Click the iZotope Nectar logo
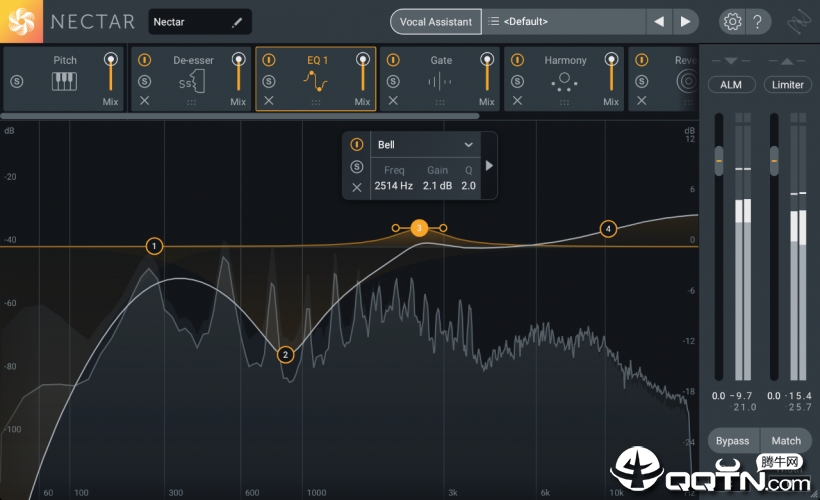 21,21
